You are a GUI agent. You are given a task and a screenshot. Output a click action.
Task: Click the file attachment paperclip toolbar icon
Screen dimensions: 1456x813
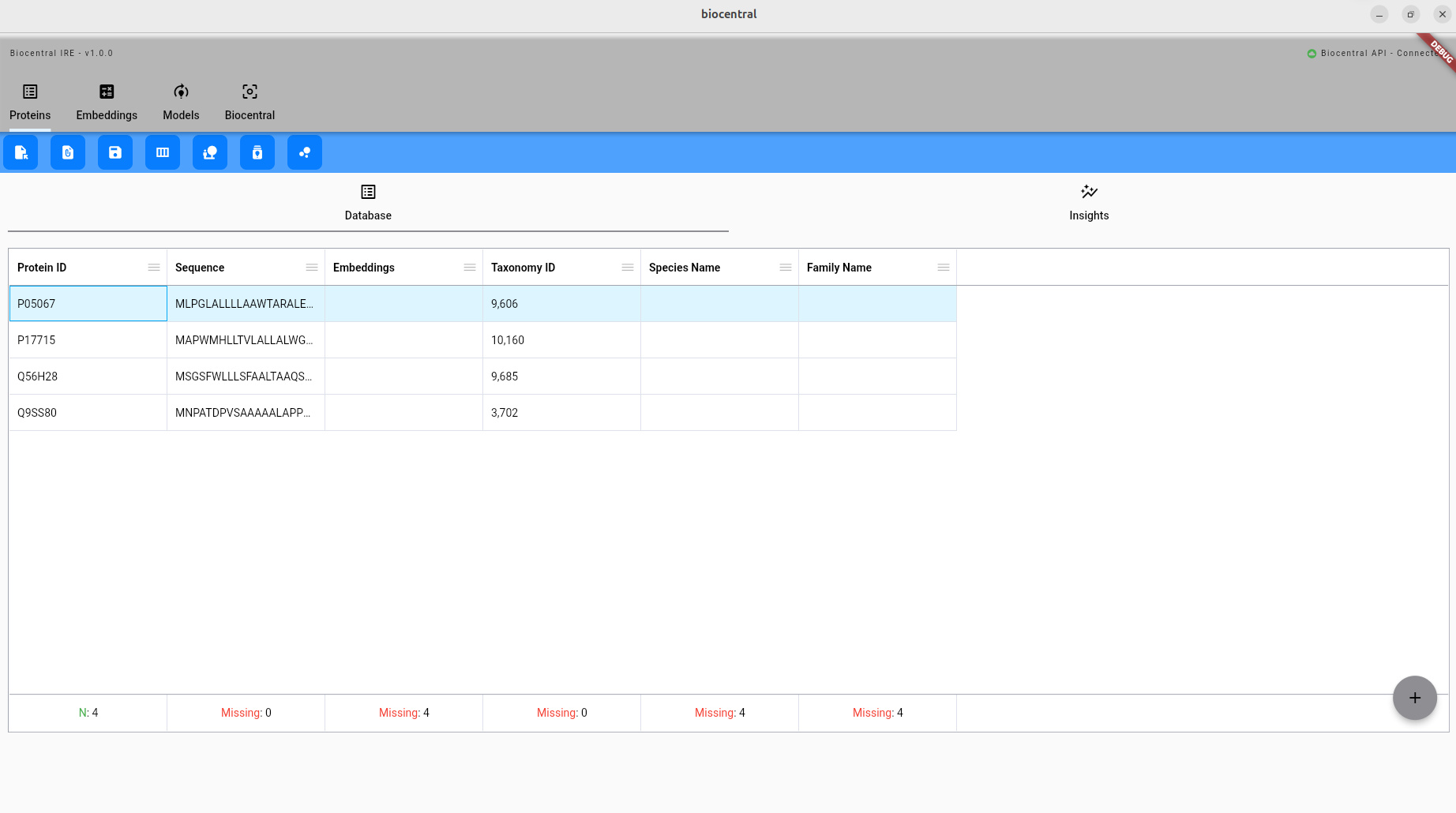click(x=68, y=152)
